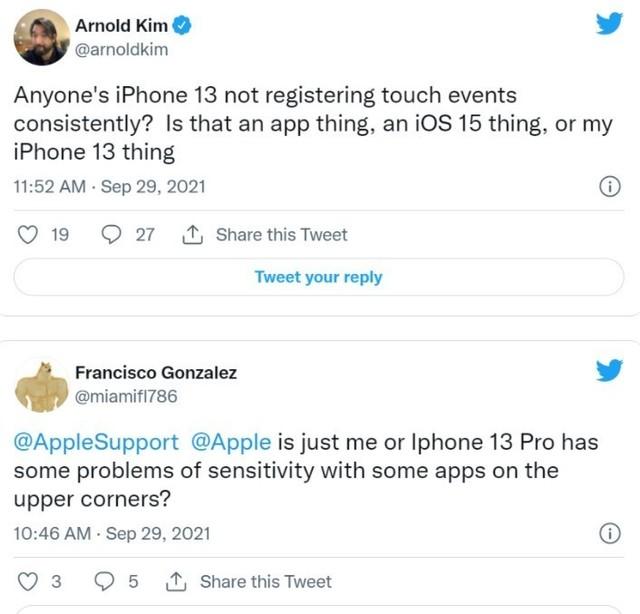
Task: Click the Twitter bird logo on Francisco Gonzalez's tweet
Action: point(608,371)
